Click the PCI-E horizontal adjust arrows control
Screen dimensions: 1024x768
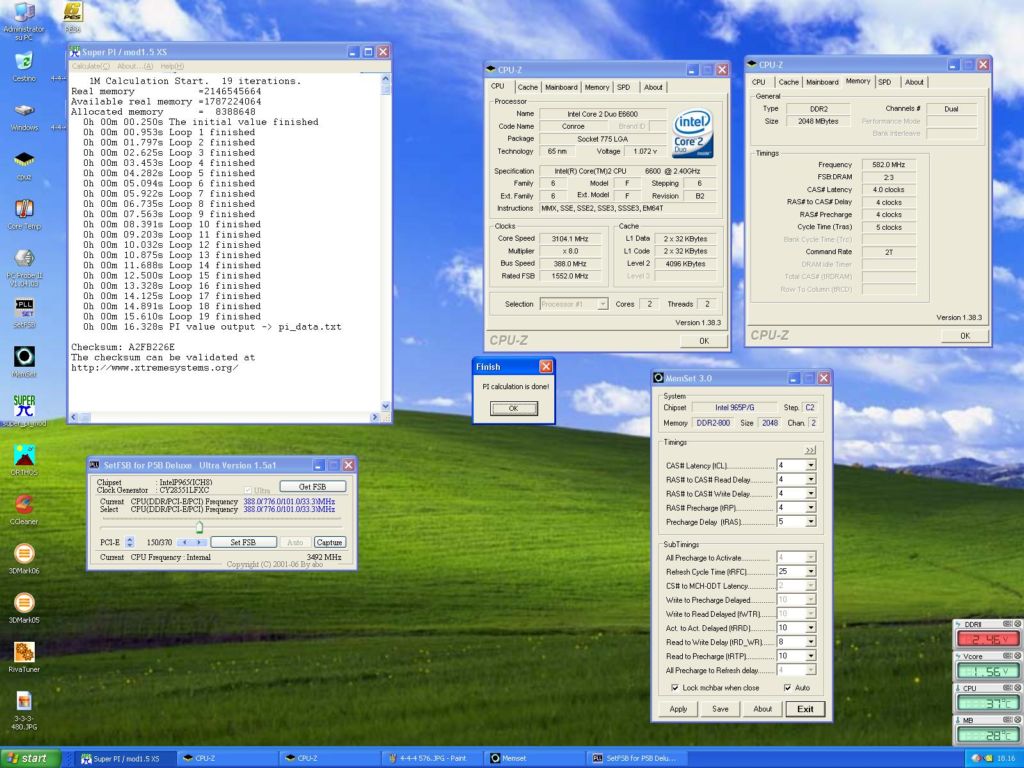click(192, 542)
